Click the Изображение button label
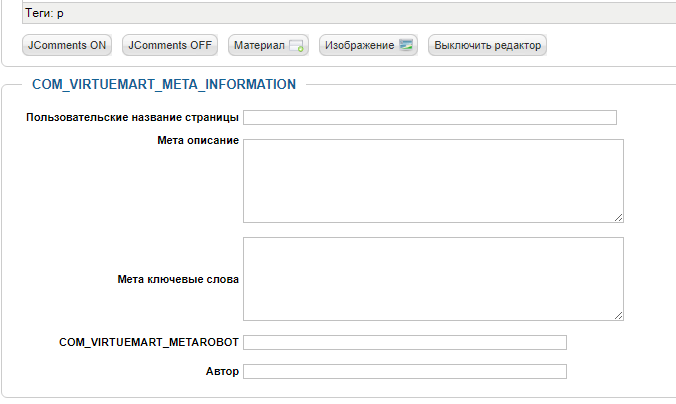Viewport: 676px width, 404px height. click(360, 46)
